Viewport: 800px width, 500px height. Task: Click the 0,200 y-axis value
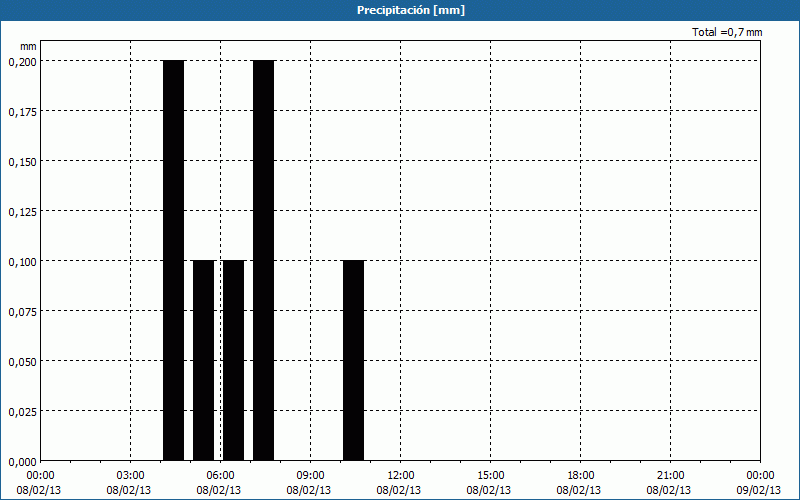(x=23, y=62)
